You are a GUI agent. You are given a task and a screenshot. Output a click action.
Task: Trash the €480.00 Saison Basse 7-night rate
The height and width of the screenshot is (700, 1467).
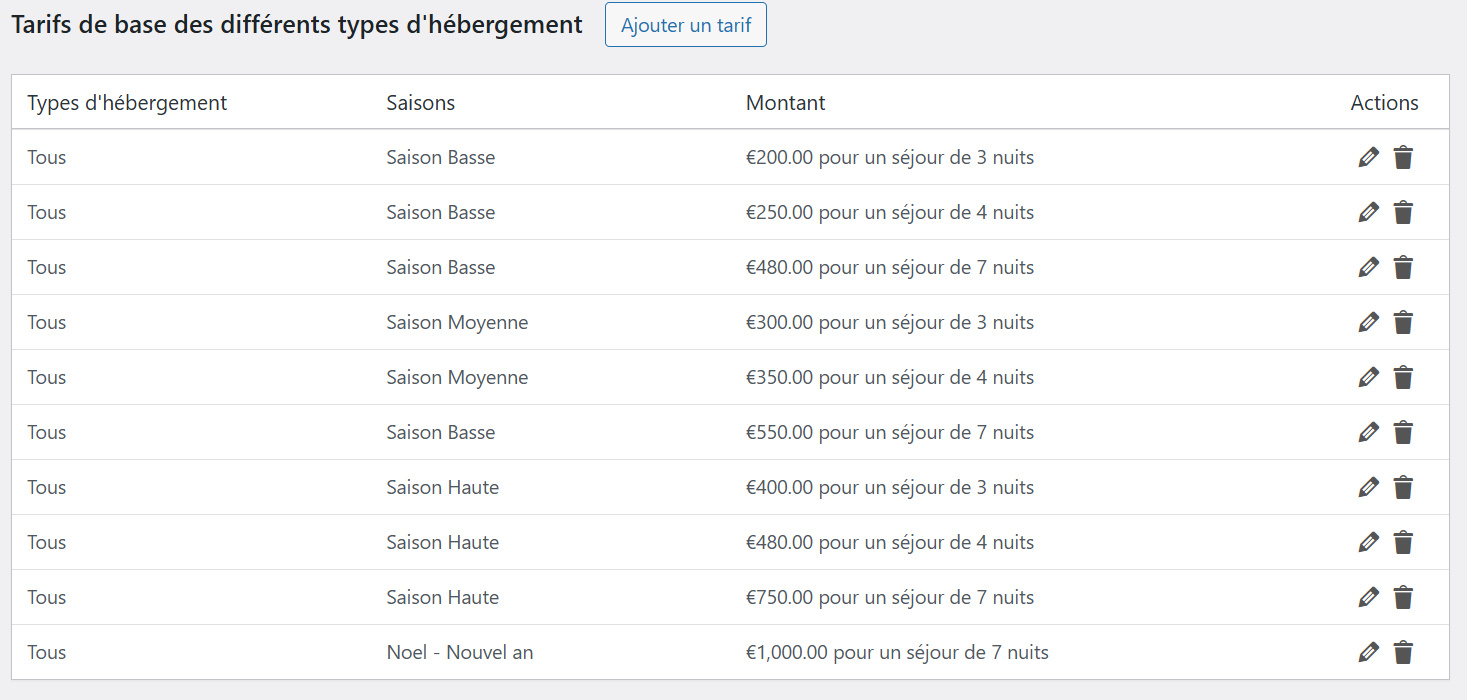click(x=1403, y=267)
